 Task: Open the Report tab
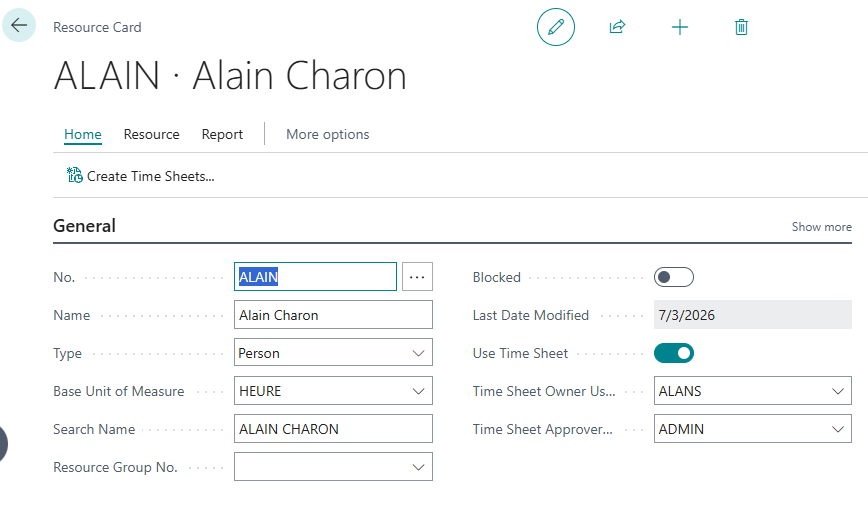point(222,135)
